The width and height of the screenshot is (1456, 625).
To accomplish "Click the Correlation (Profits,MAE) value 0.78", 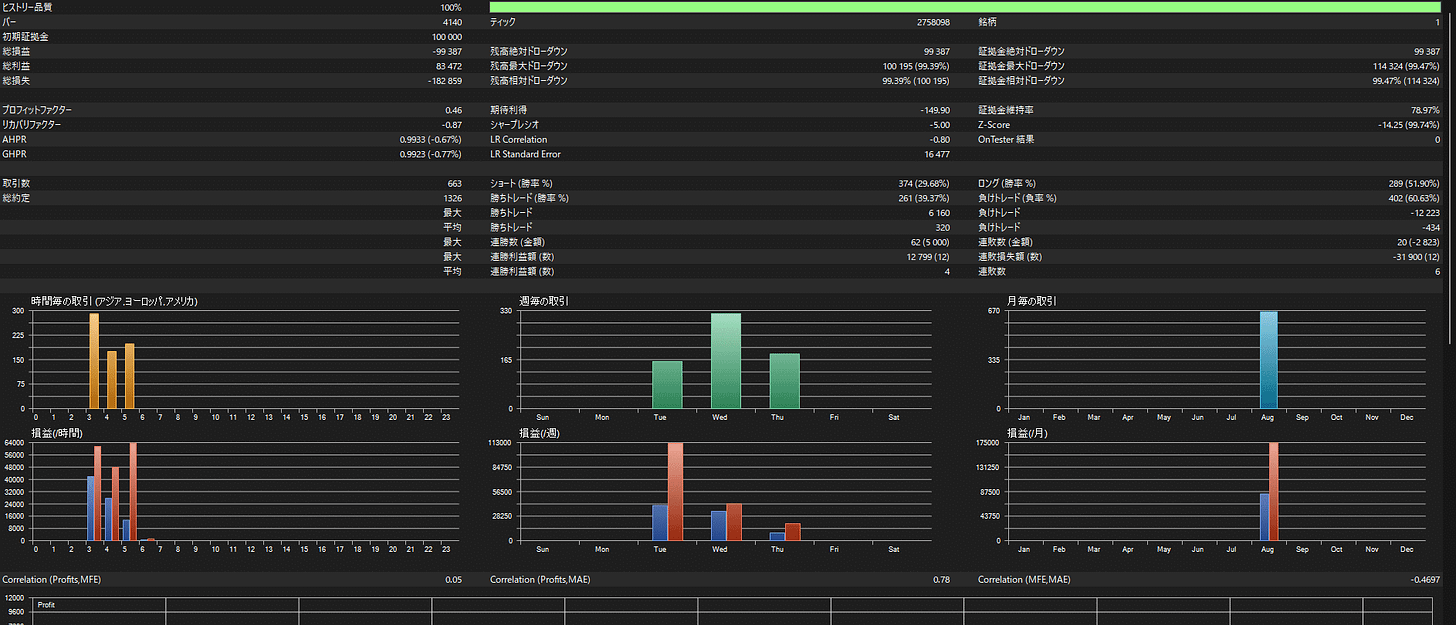I will 942,579.
